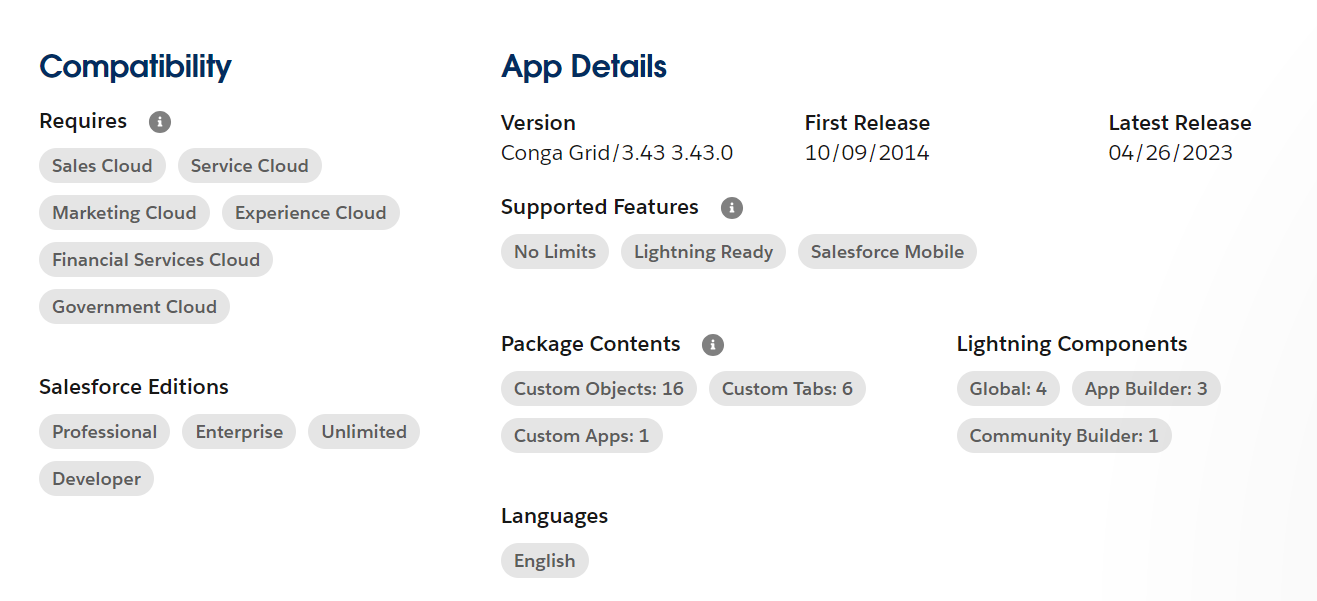Select the English language option
Screen dimensions: 1317x601
click(x=544, y=560)
